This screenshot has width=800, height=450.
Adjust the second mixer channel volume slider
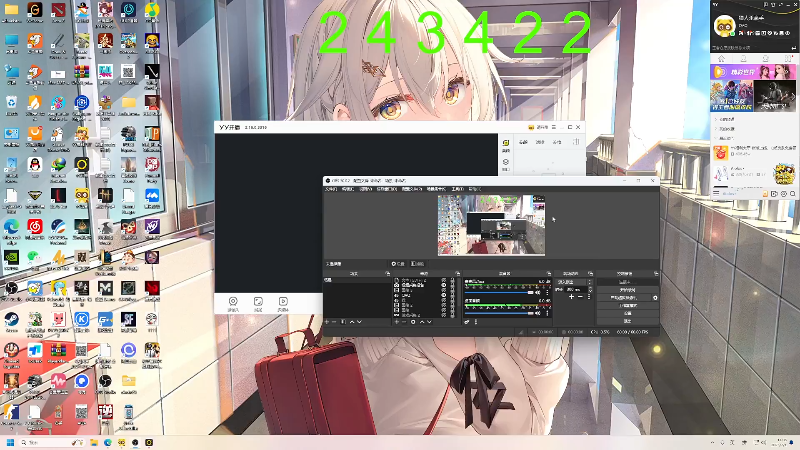(x=499, y=313)
